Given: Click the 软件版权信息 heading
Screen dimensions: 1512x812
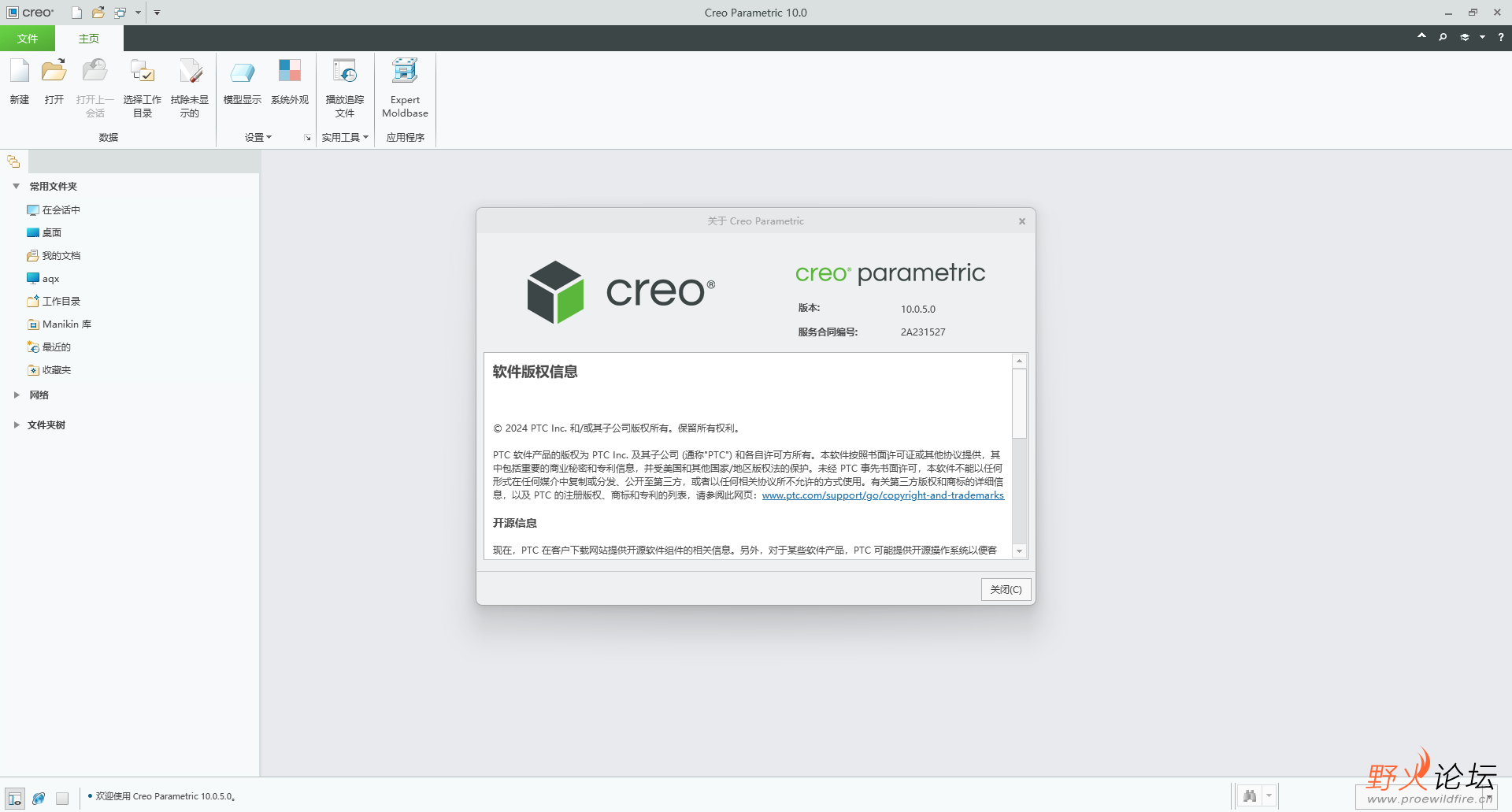Looking at the screenshot, I should pyautogui.click(x=535, y=372).
